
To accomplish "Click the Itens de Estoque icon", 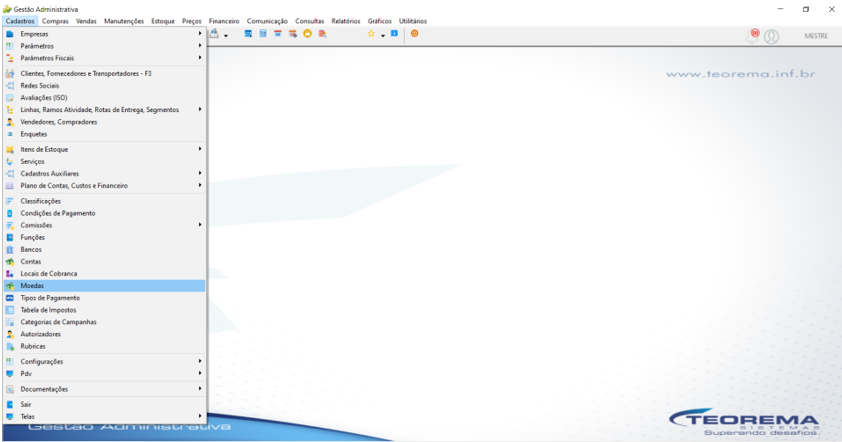I will (x=10, y=149).
